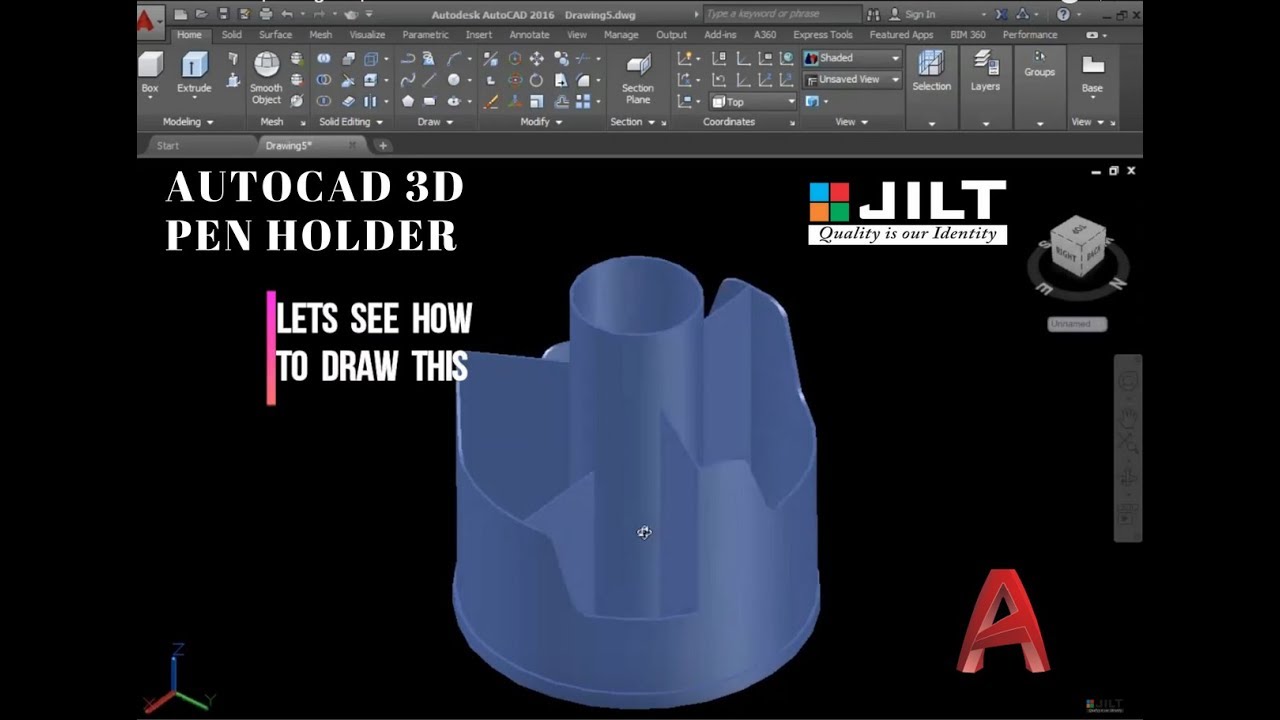Click the Presspull icon in Modeling panel
Screen dimensions: 1280x720
pyautogui.click(x=232, y=80)
